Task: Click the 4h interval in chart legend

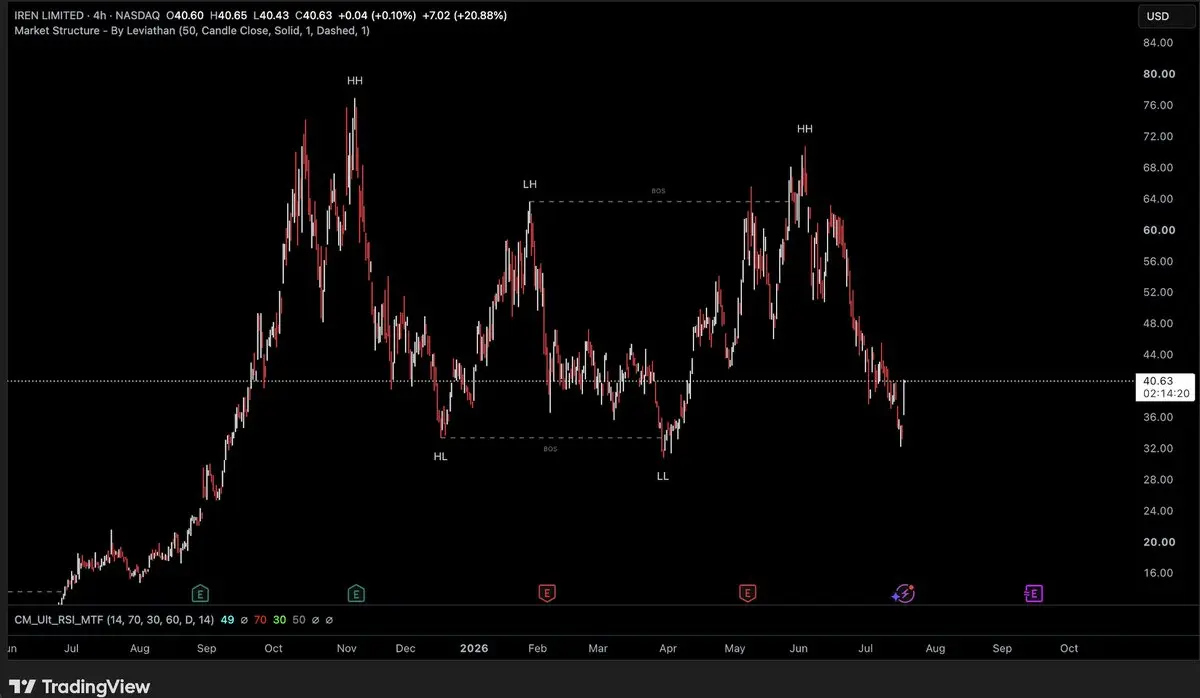Action: 102,16
